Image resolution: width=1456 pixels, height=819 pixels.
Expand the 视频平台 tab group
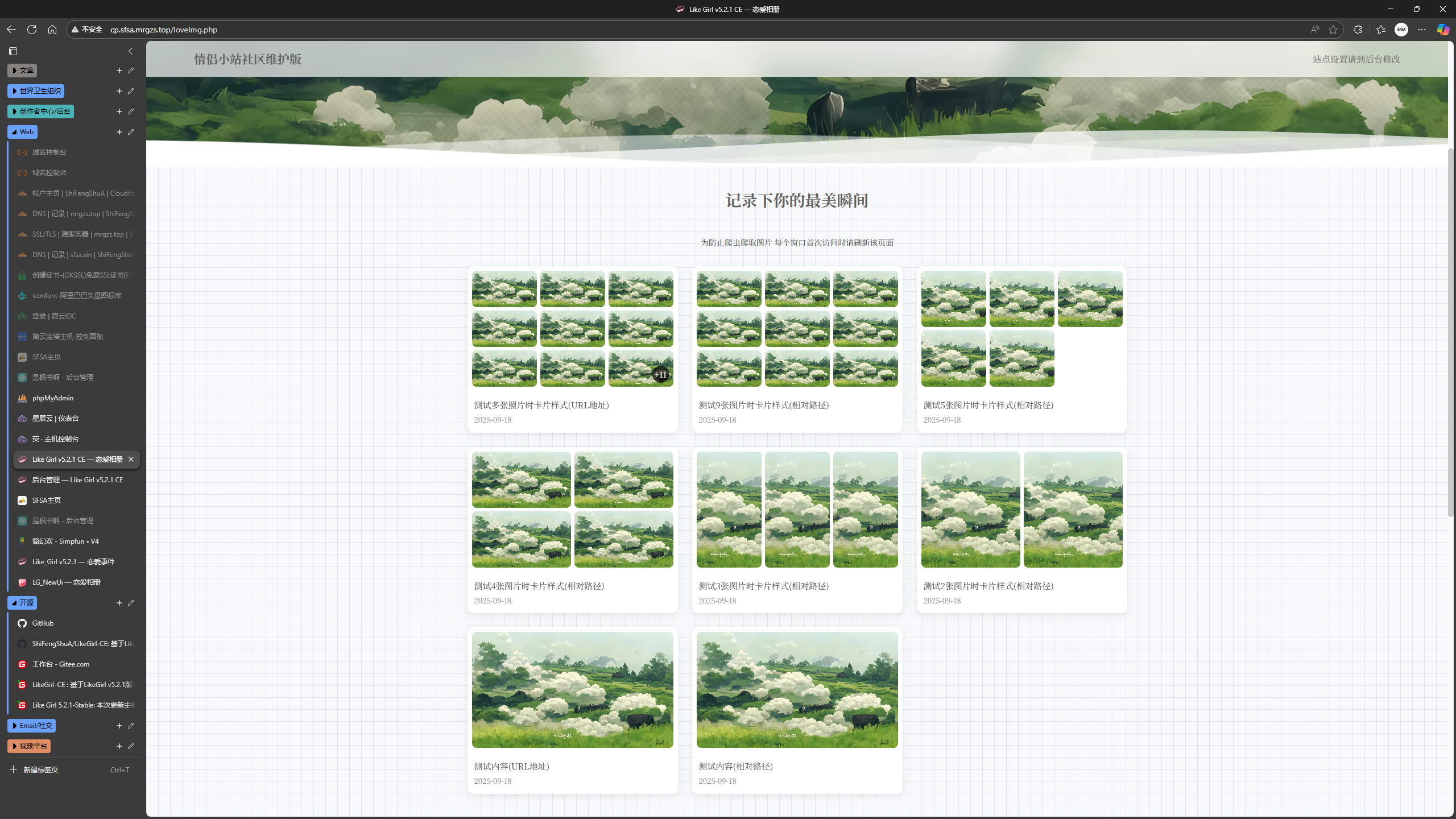point(29,746)
